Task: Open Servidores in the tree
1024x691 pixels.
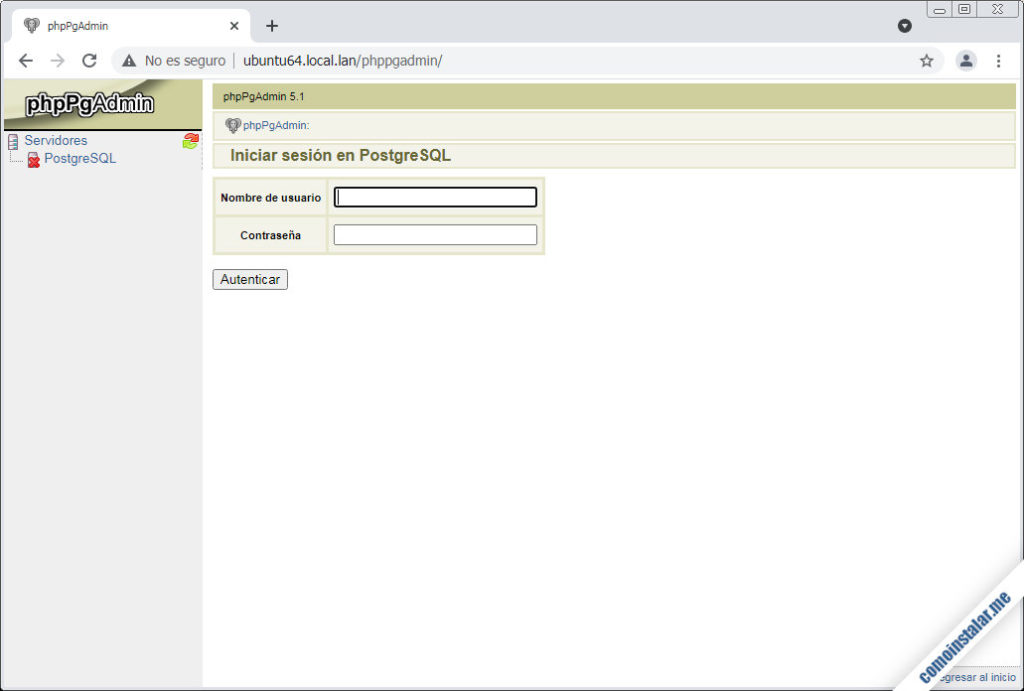Action: point(56,141)
